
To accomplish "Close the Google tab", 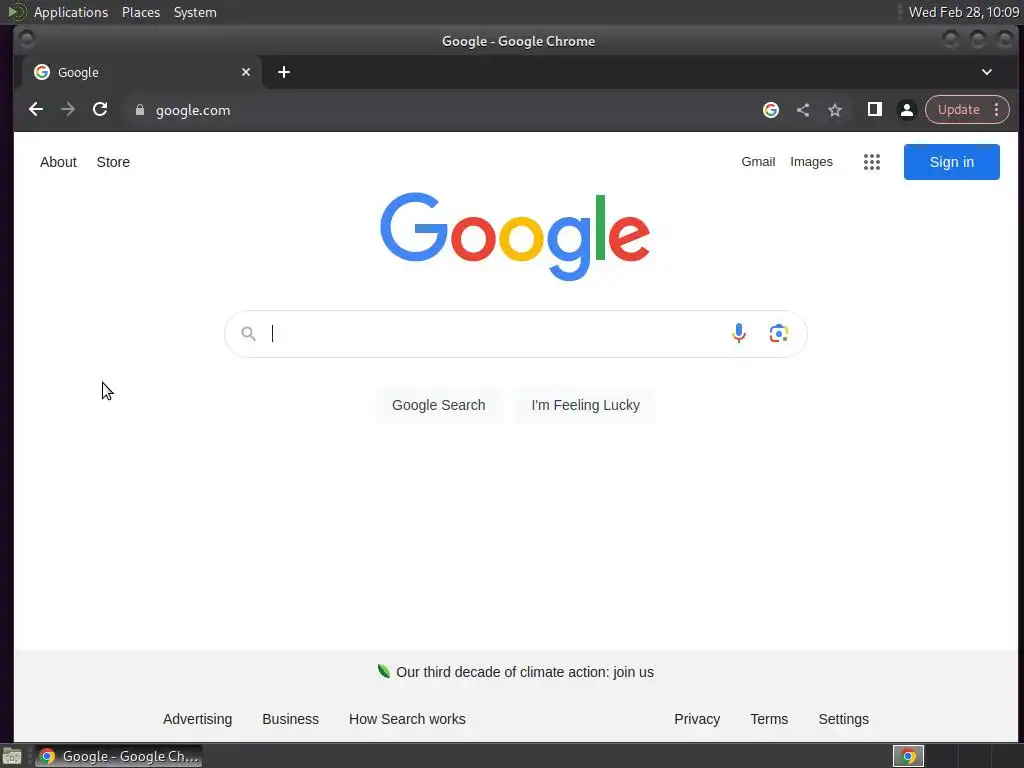I will [246, 72].
